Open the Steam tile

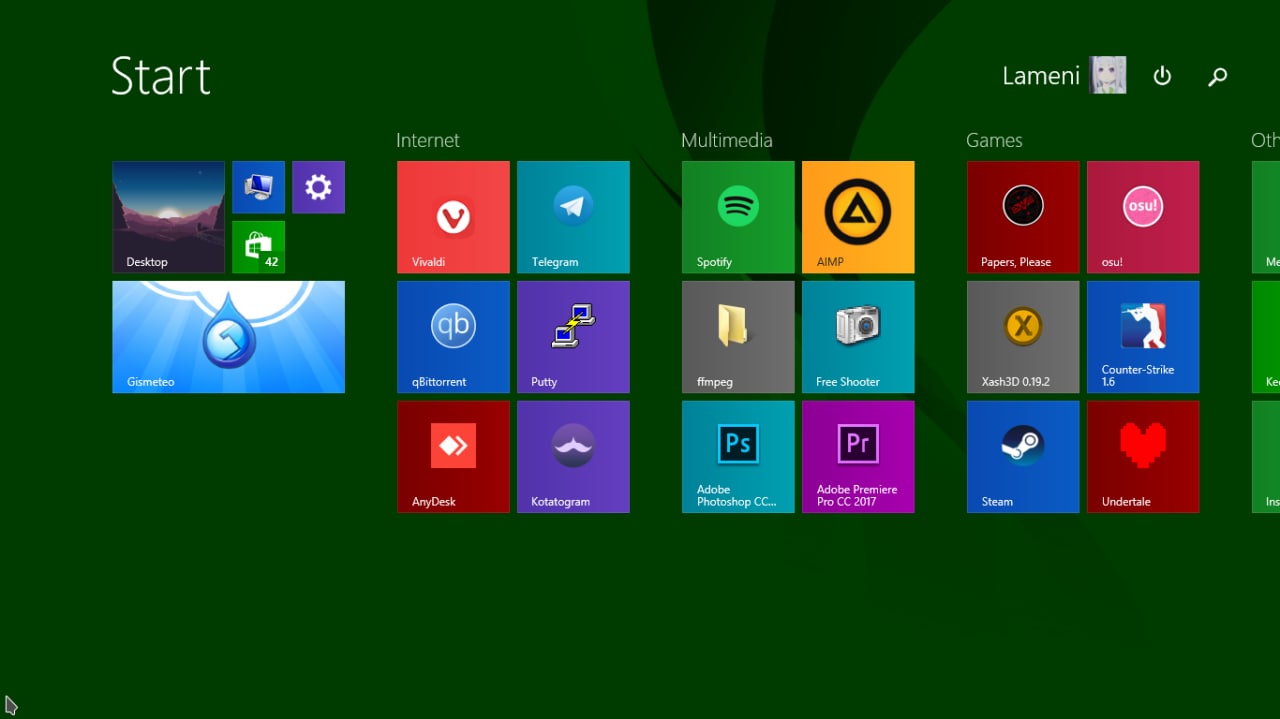[1023, 457]
